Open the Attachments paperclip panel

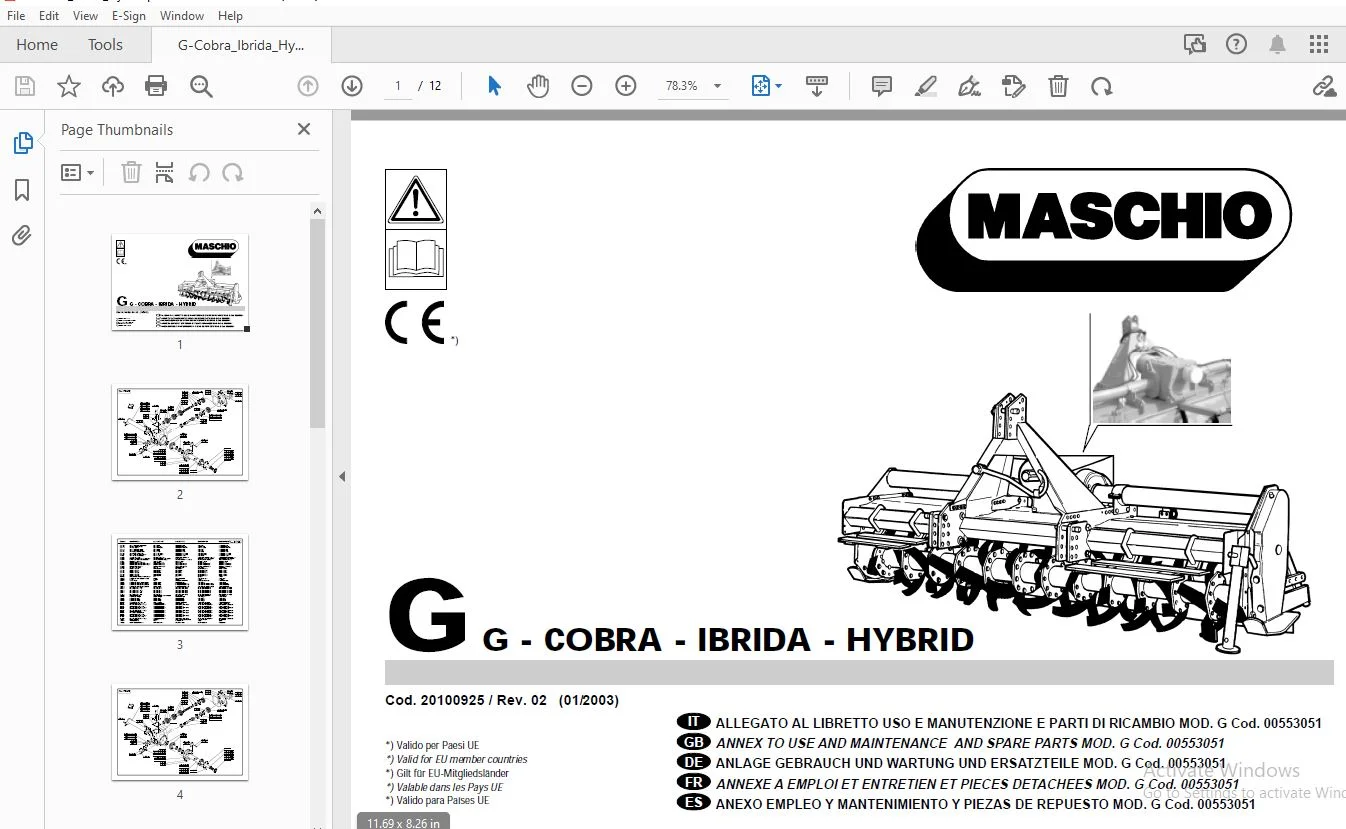22,235
